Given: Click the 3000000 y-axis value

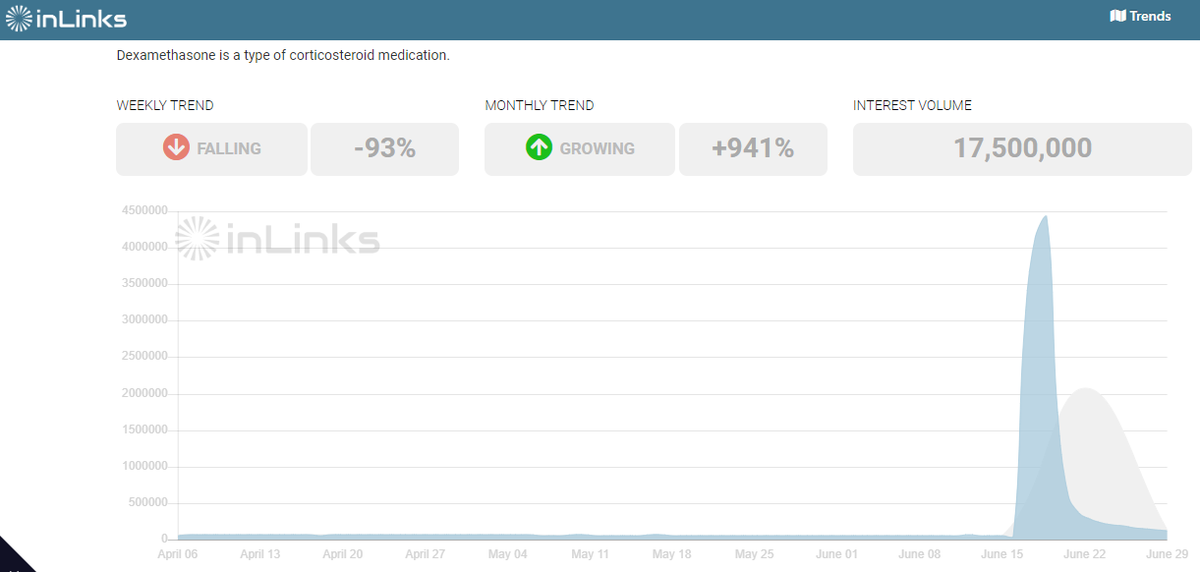Looking at the screenshot, I should [147, 320].
